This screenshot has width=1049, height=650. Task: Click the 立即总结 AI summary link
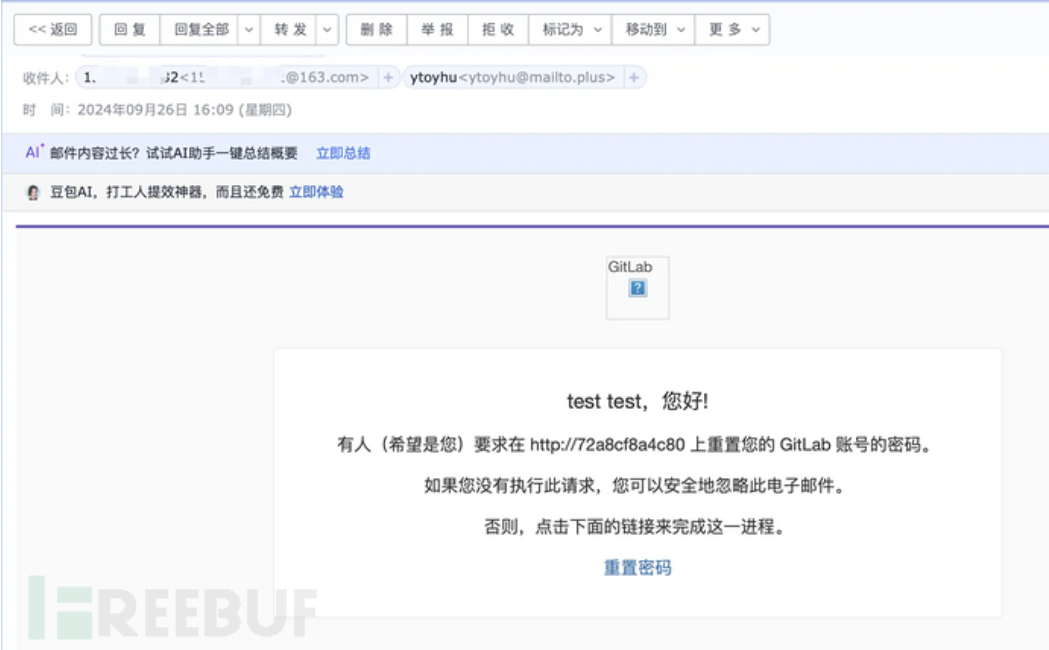[343, 153]
